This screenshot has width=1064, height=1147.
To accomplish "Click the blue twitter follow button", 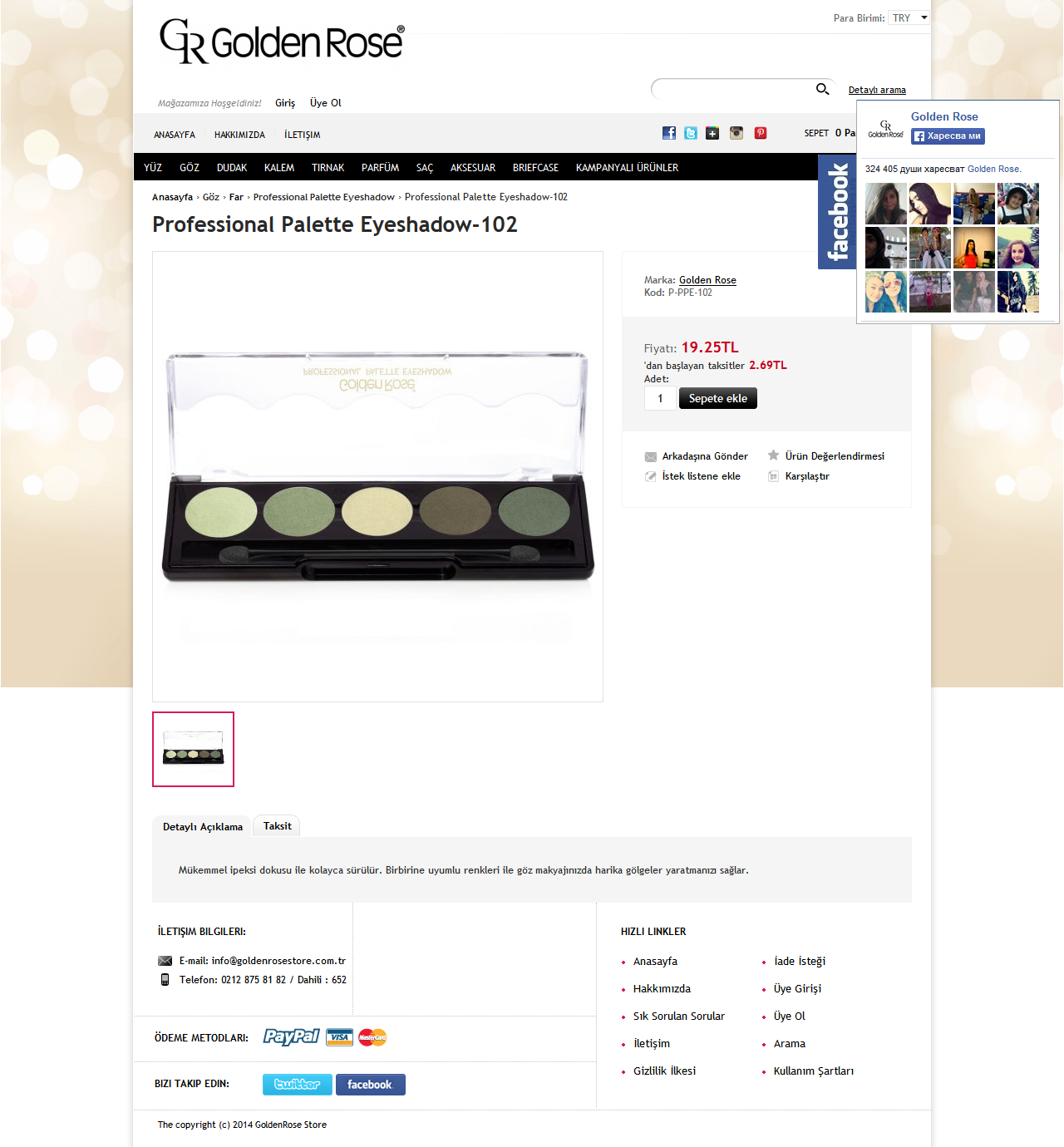I will click(x=298, y=1084).
